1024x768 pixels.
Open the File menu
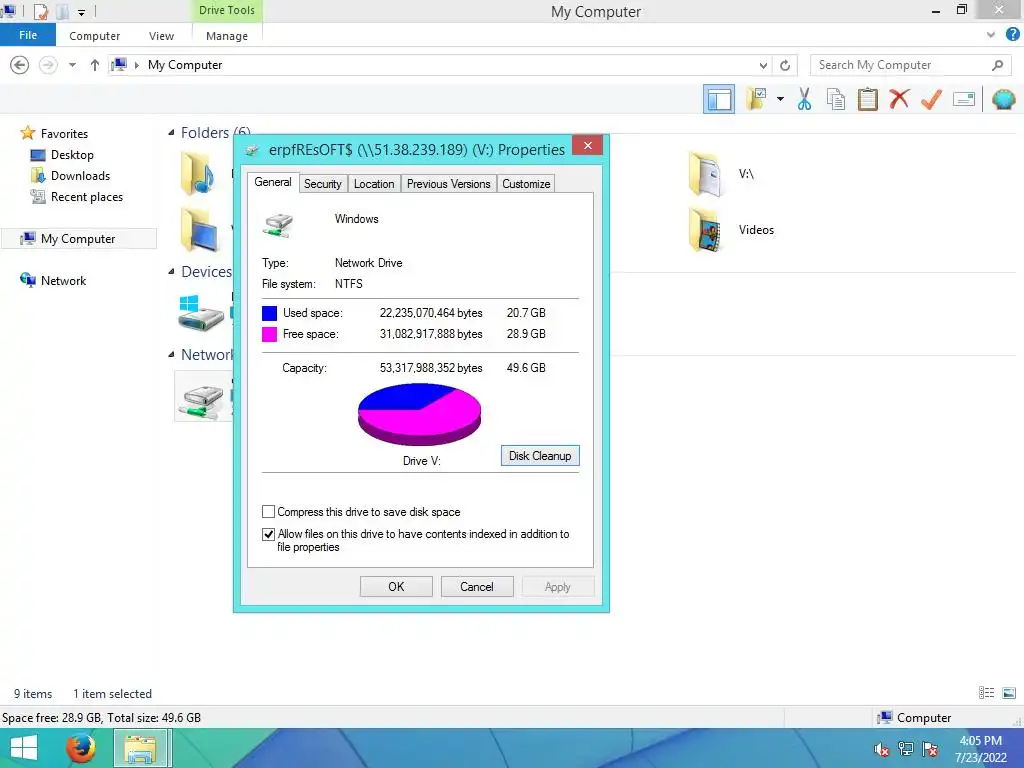pos(28,35)
